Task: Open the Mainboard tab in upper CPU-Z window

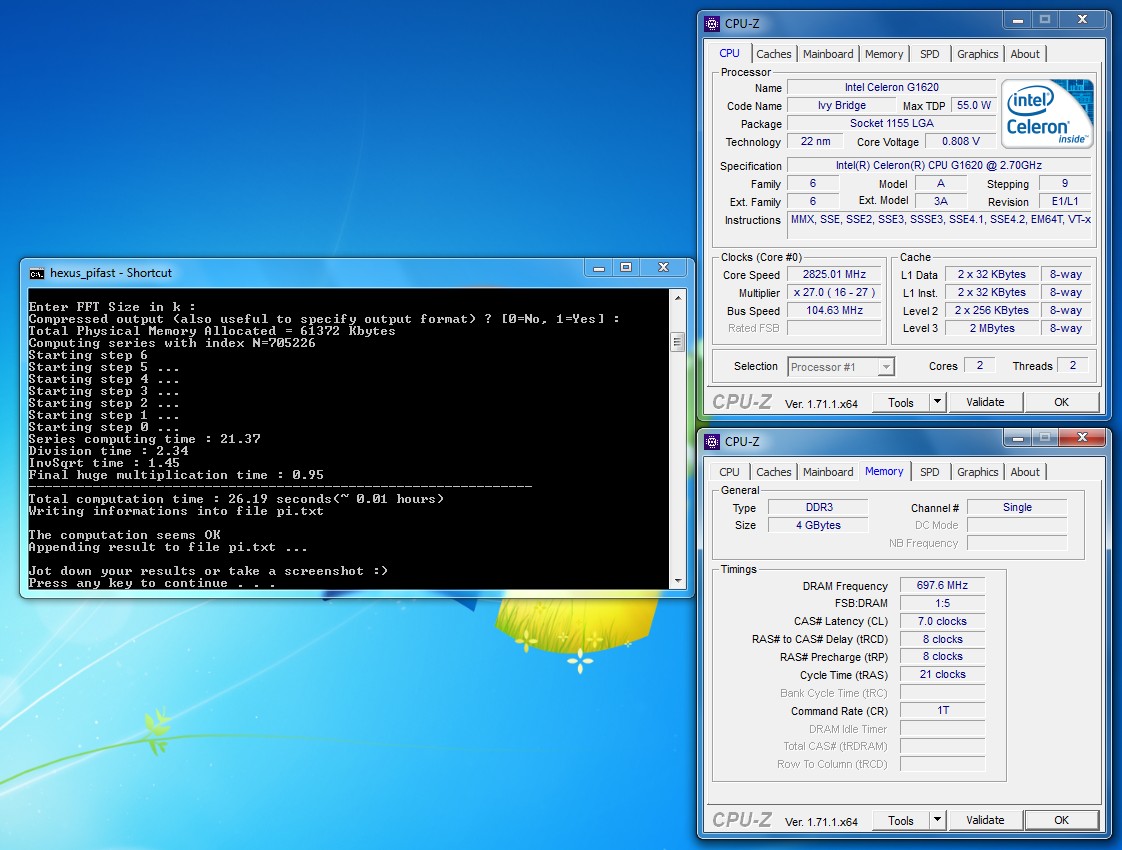Action: [x=828, y=54]
